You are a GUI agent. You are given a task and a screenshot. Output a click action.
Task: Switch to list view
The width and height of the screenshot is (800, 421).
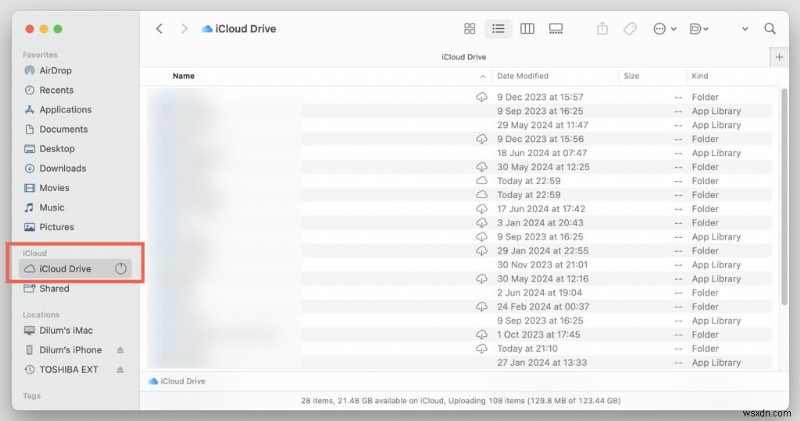pyautogui.click(x=498, y=29)
